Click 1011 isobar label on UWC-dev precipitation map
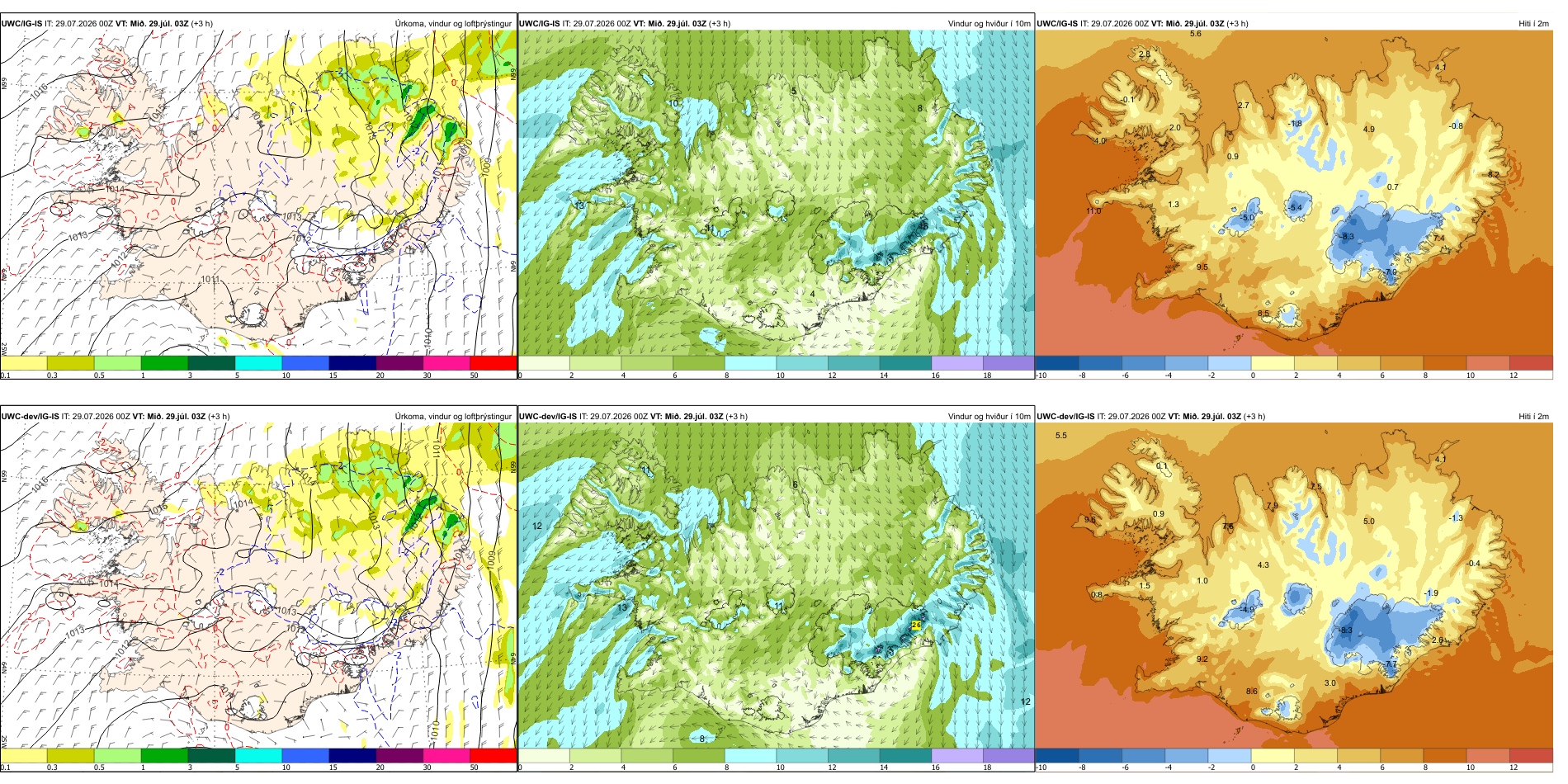This screenshot has width=1568, height=784. tap(436, 447)
